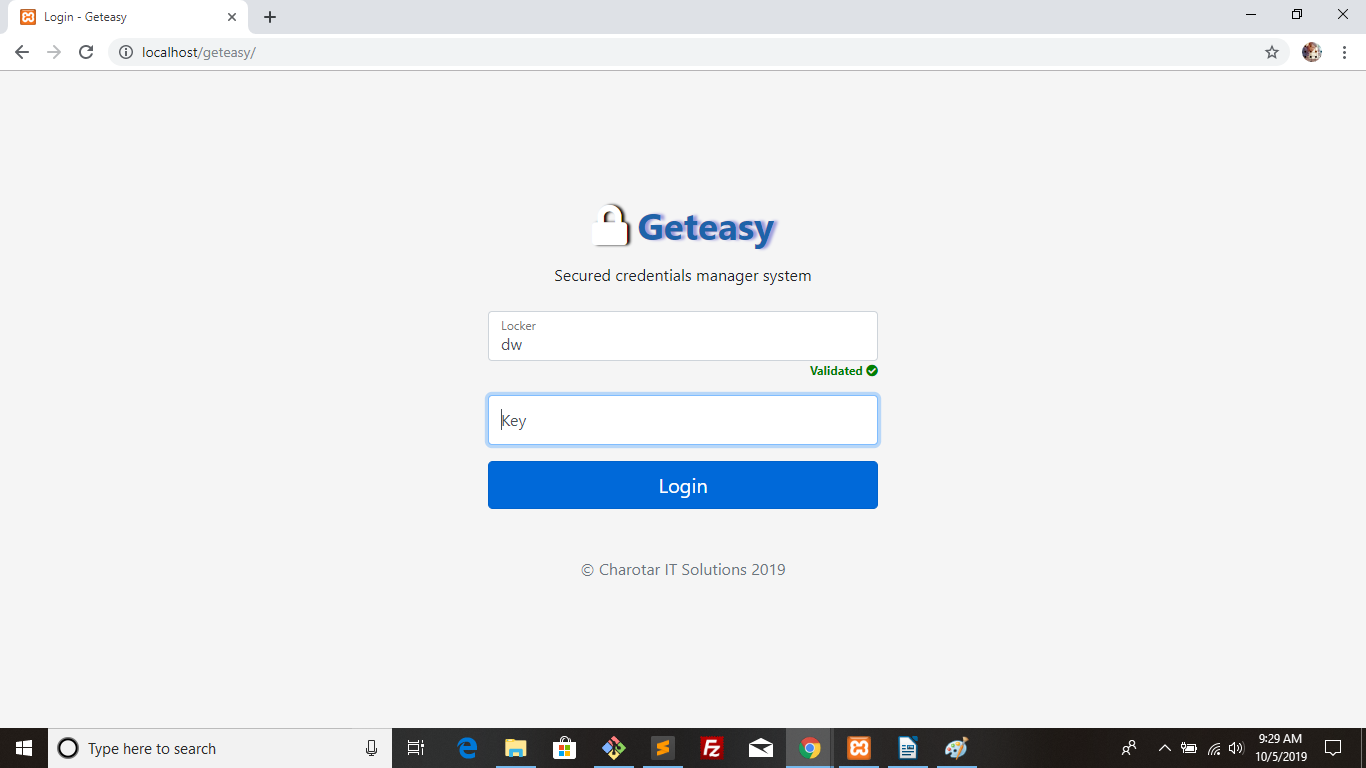Click the Geteasy title text

[x=706, y=228]
